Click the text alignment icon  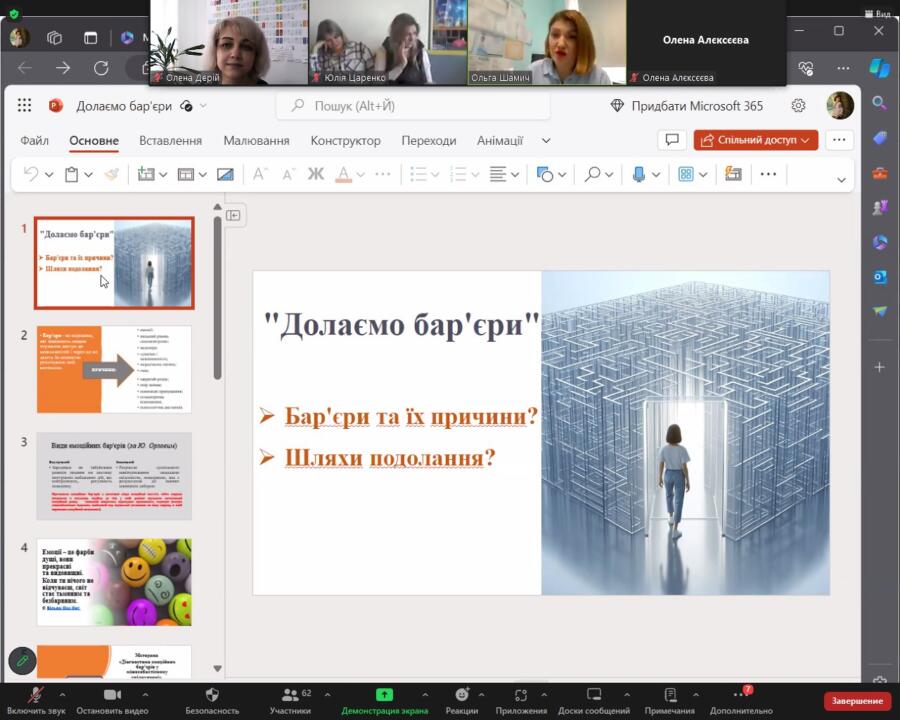(x=498, y=174)
